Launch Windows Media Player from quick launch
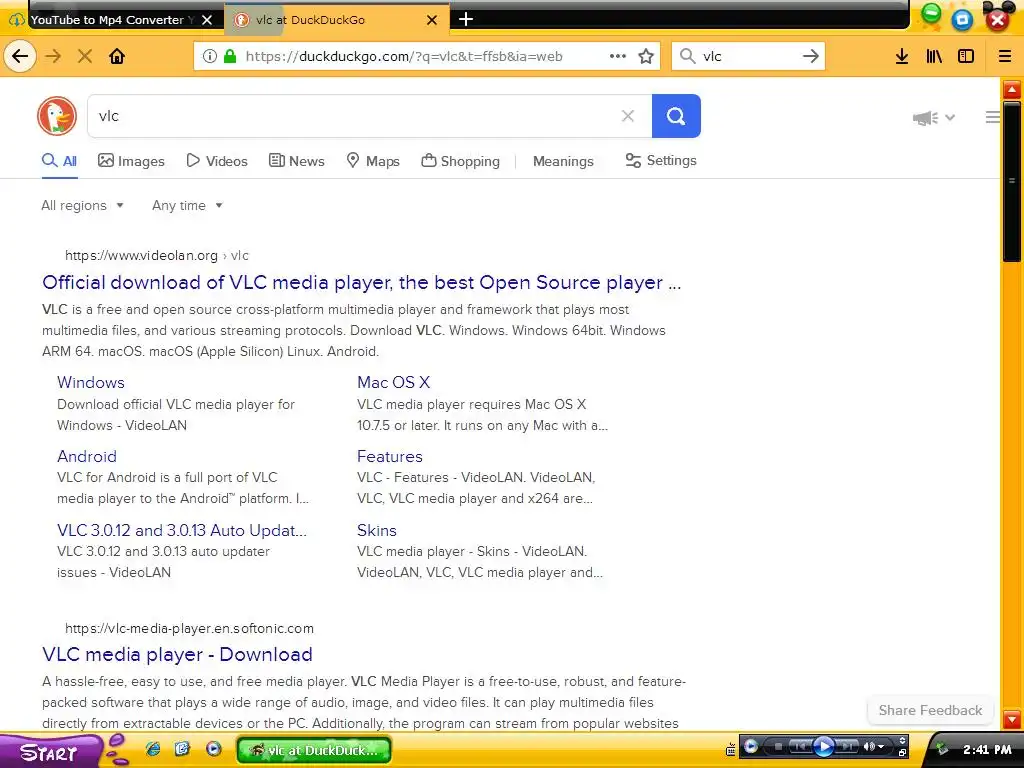Image resolution: width=1024 pixels, height=768 pixels. (213, 748)
